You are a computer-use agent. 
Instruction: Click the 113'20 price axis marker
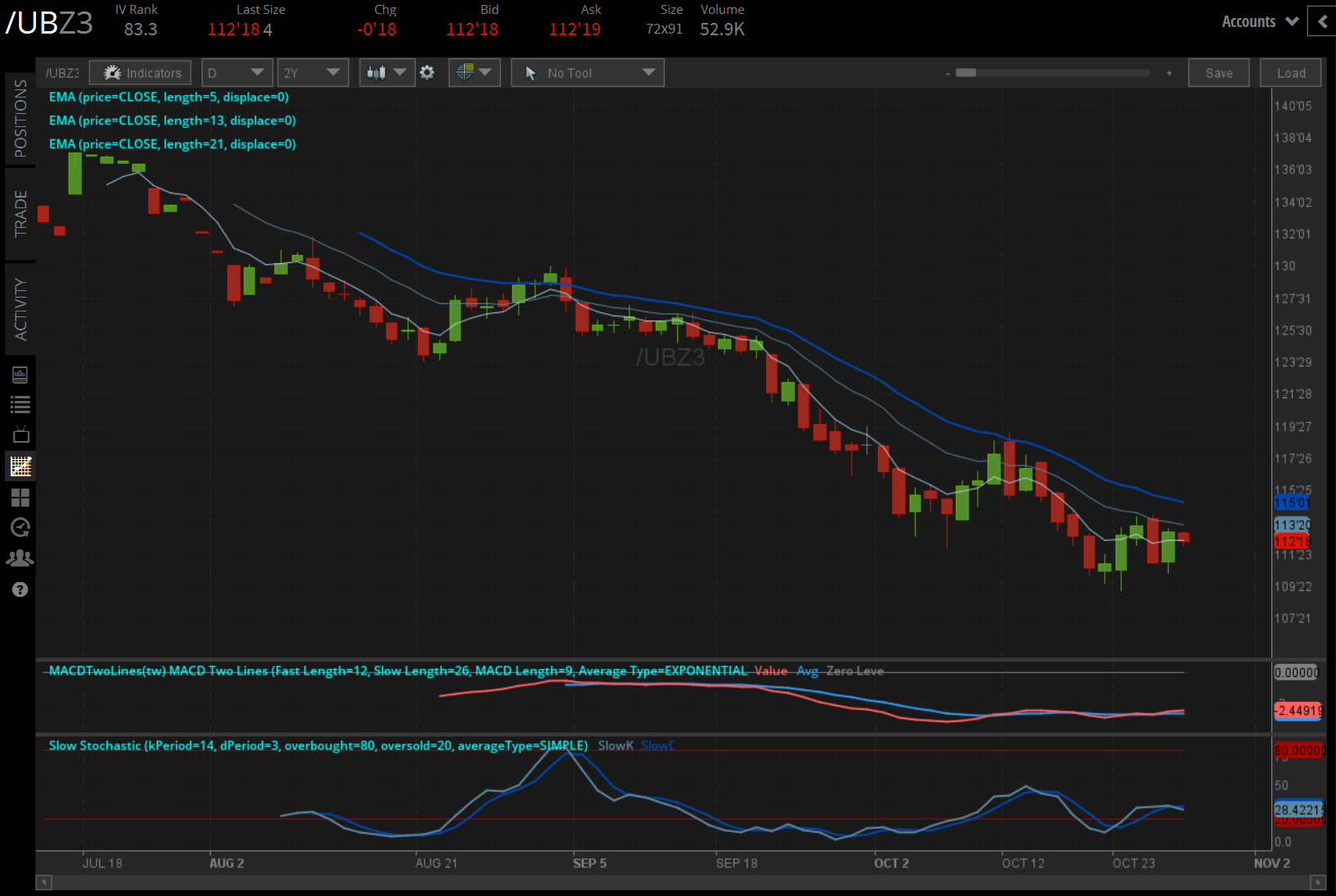(1293, 525)
